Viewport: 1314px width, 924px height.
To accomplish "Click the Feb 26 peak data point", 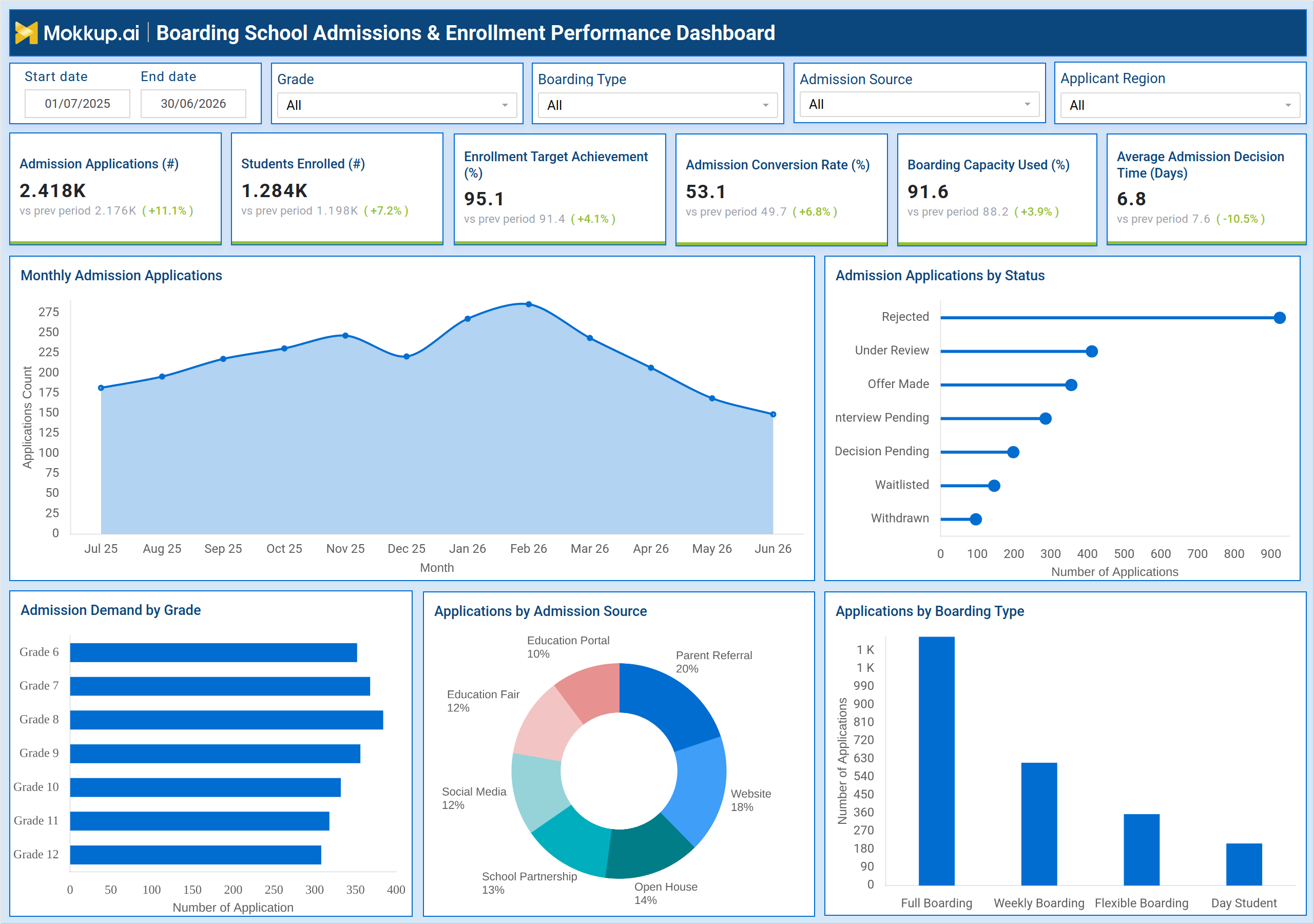I will 529,304.
